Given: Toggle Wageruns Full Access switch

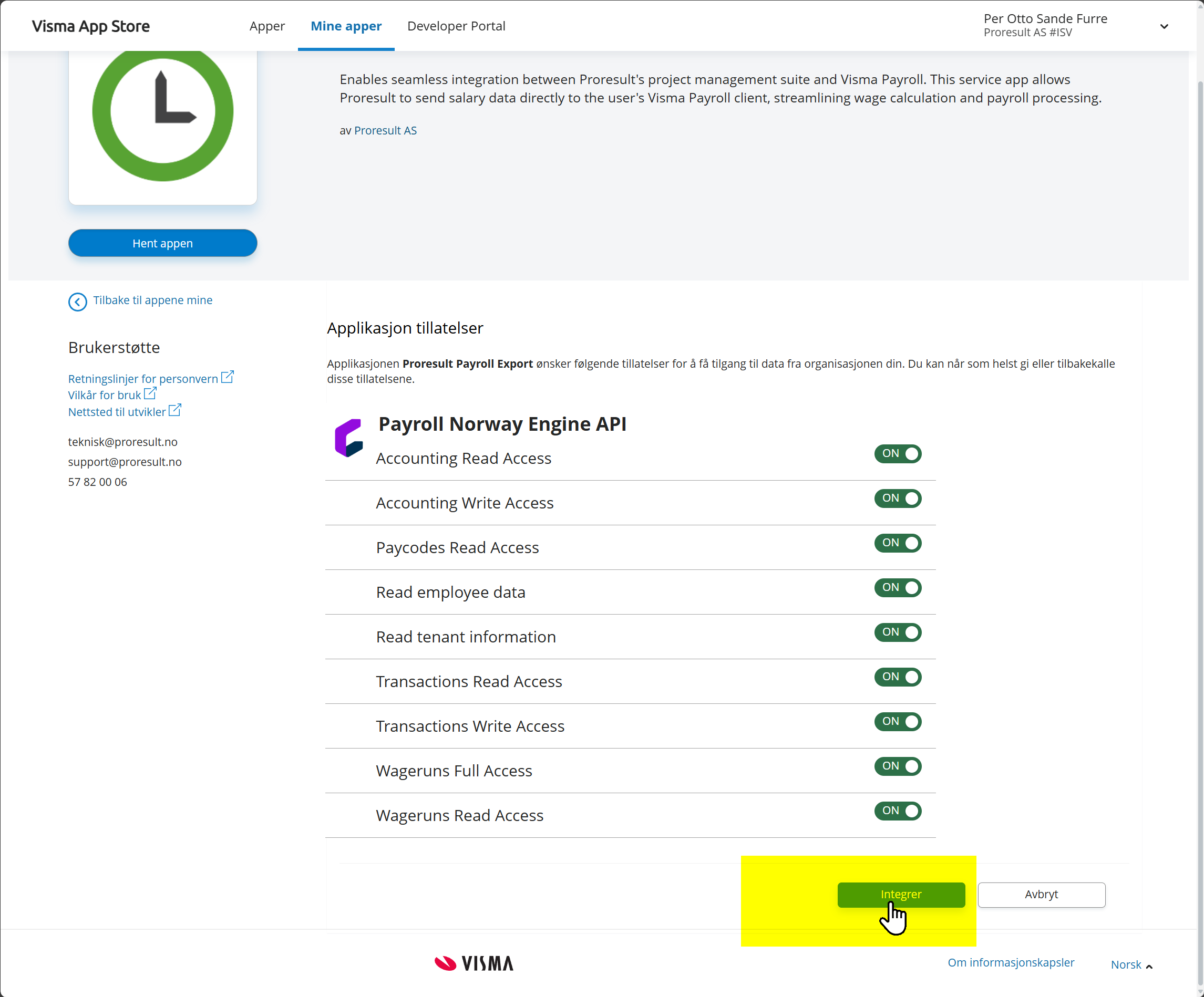Looking at the screenshot, I should (x=897, y=766).
